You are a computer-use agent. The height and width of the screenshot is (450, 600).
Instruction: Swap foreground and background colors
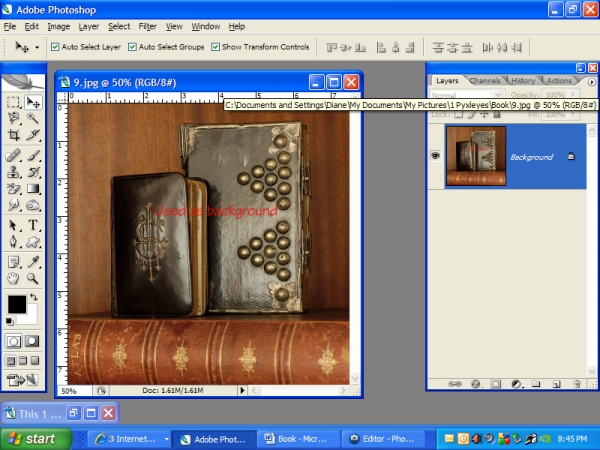[34, 297]
